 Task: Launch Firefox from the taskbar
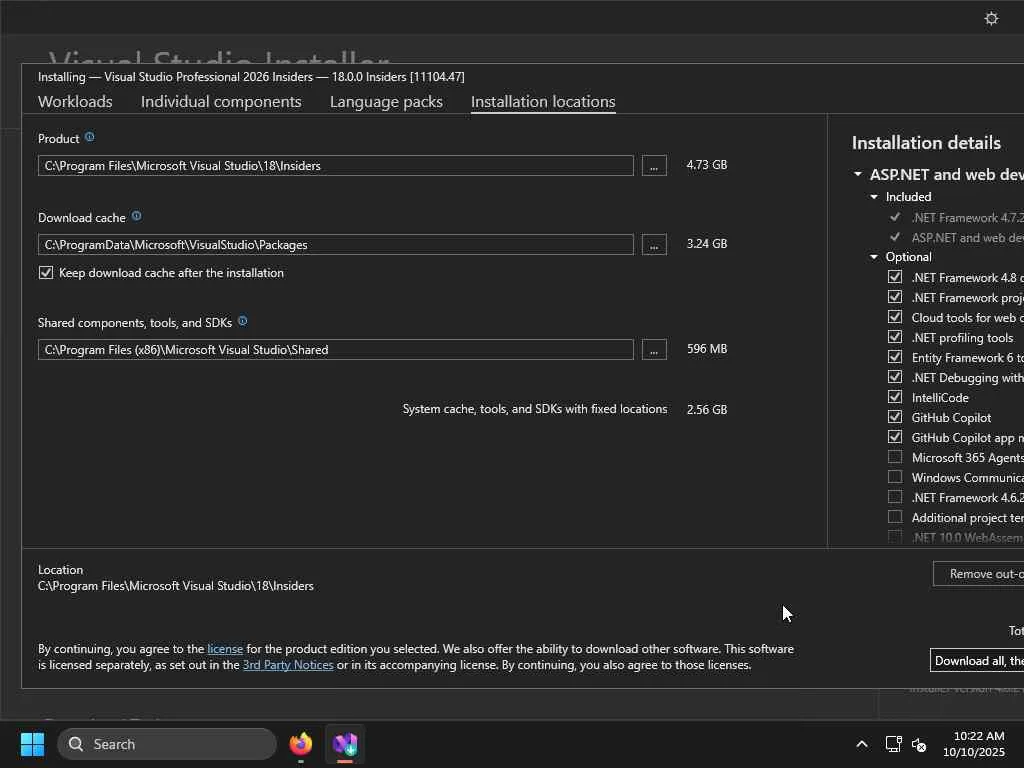[x=301, y=744]
